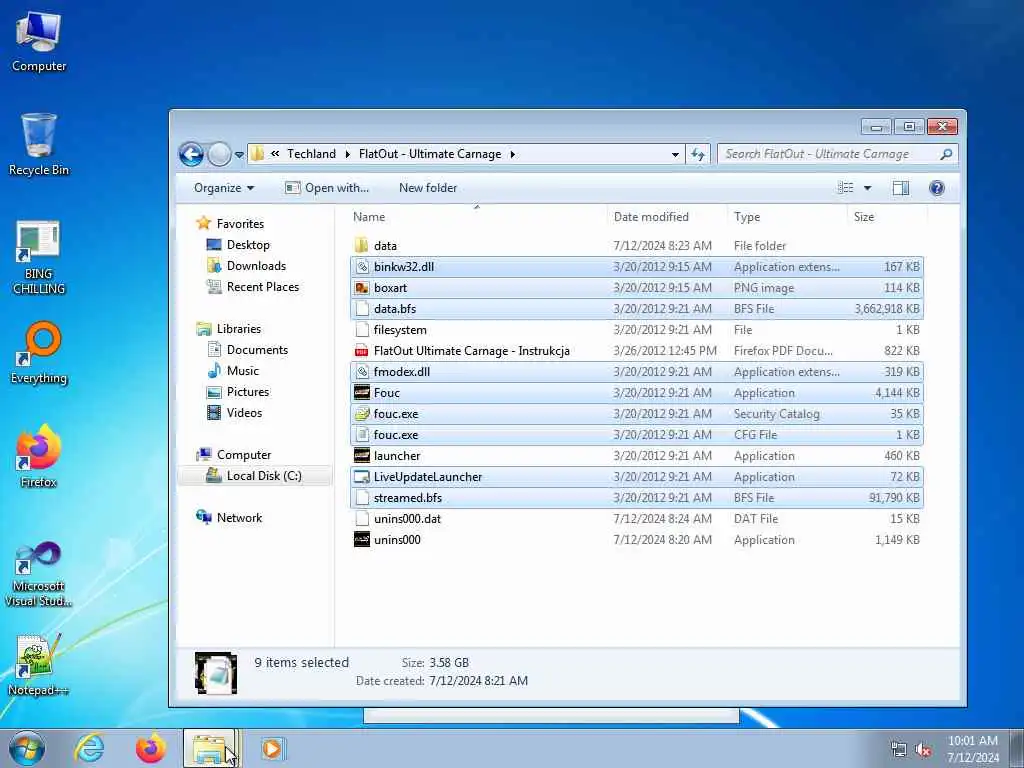Select the Everything desktop shortcut
The width and height of the screenshot is (1024, 768).
39,353
